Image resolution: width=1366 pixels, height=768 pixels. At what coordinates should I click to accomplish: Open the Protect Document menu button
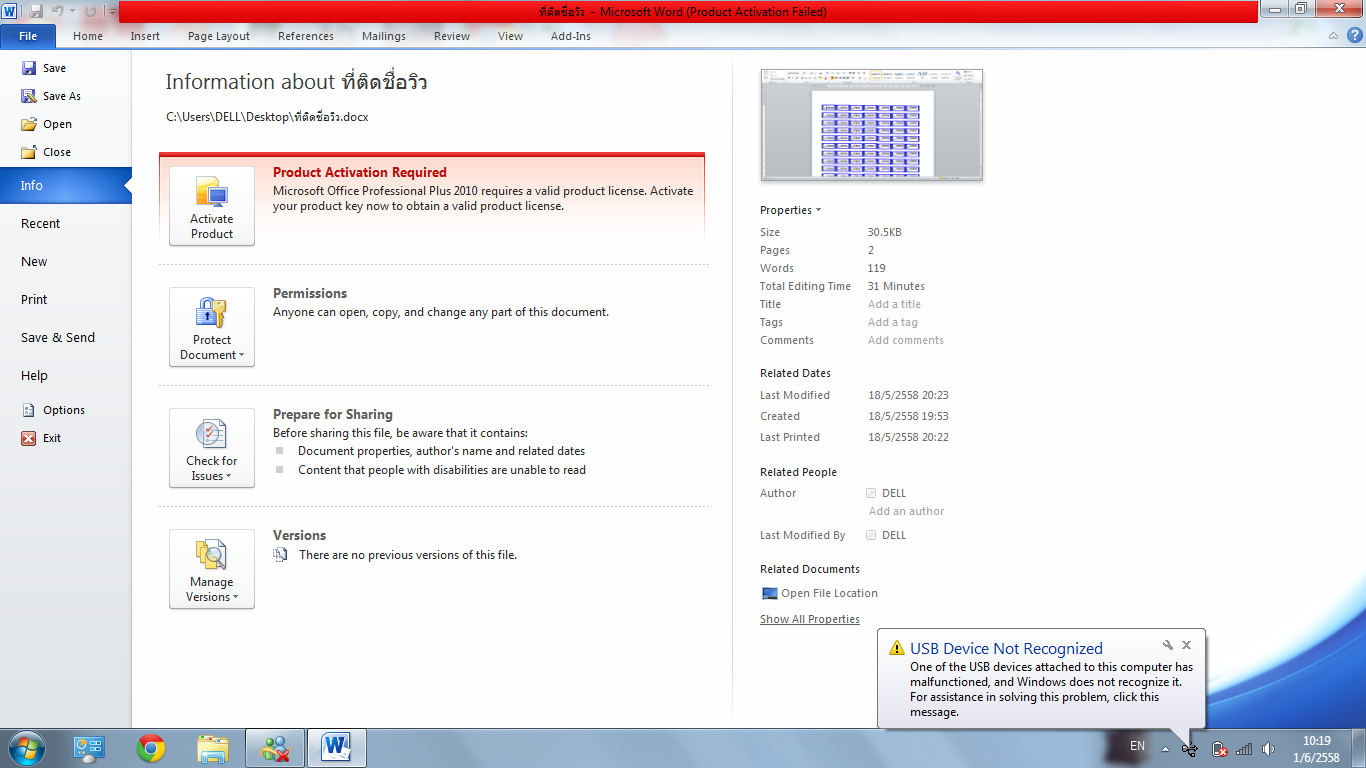pyautogui.click(x=212, y=327)
